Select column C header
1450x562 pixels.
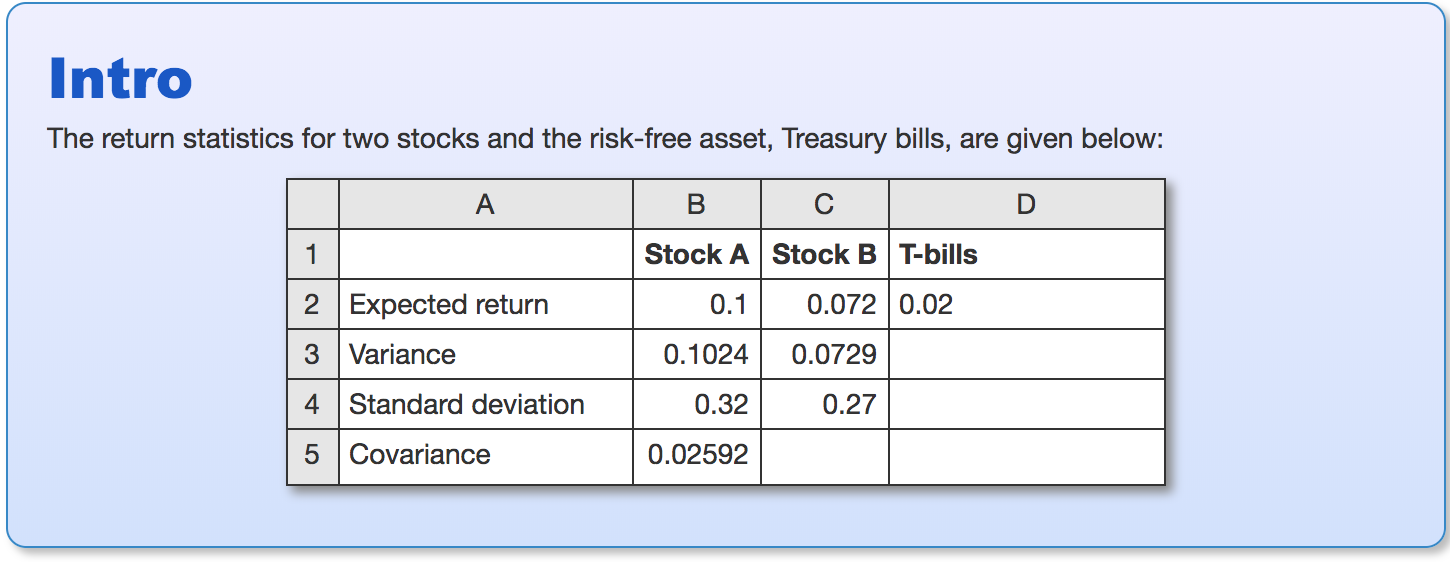[824, 205]
